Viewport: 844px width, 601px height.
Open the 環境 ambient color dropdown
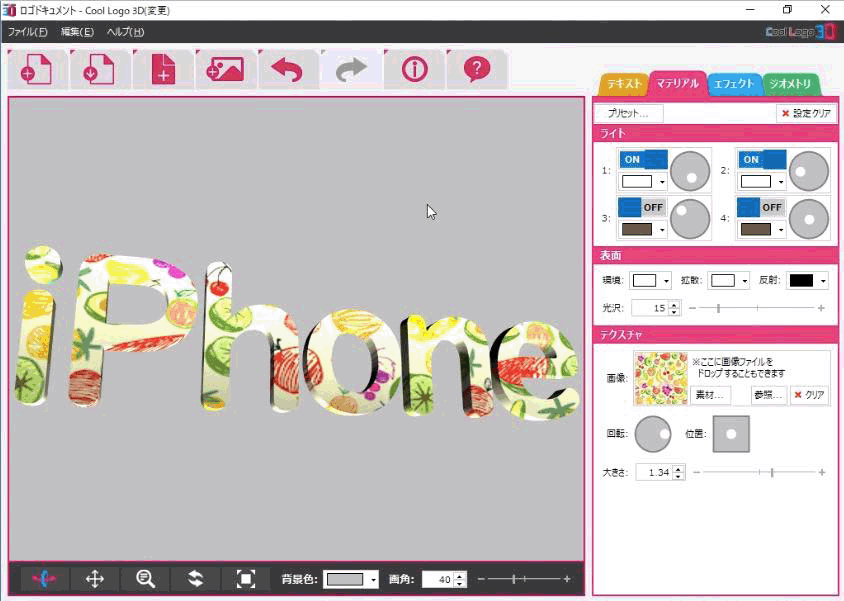(x=666, y=280)
